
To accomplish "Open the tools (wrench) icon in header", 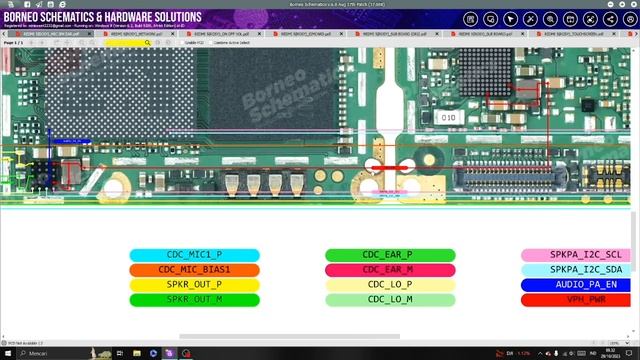I will (x=531, y=19).
